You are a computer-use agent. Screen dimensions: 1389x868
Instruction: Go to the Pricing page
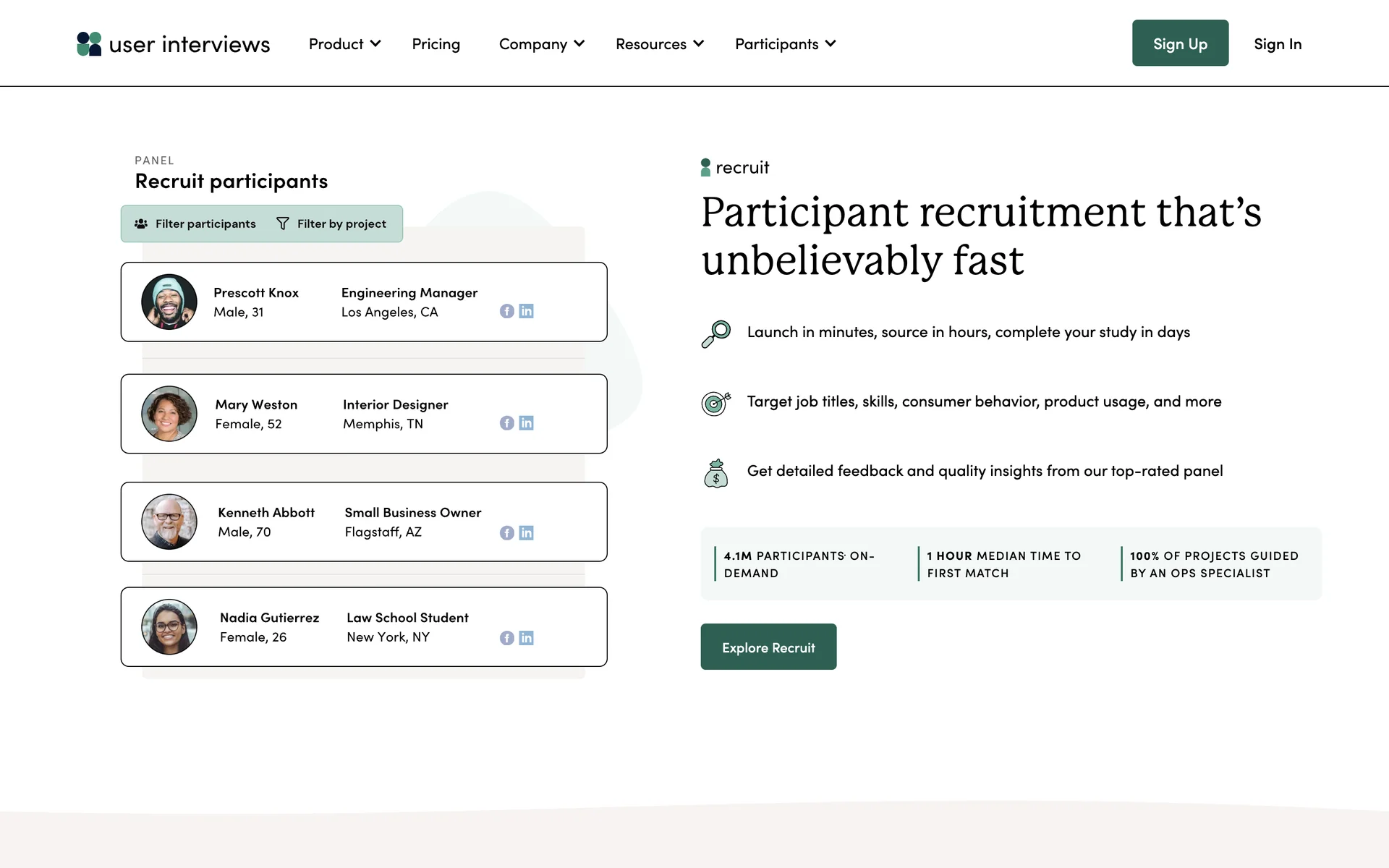point(436,44)
